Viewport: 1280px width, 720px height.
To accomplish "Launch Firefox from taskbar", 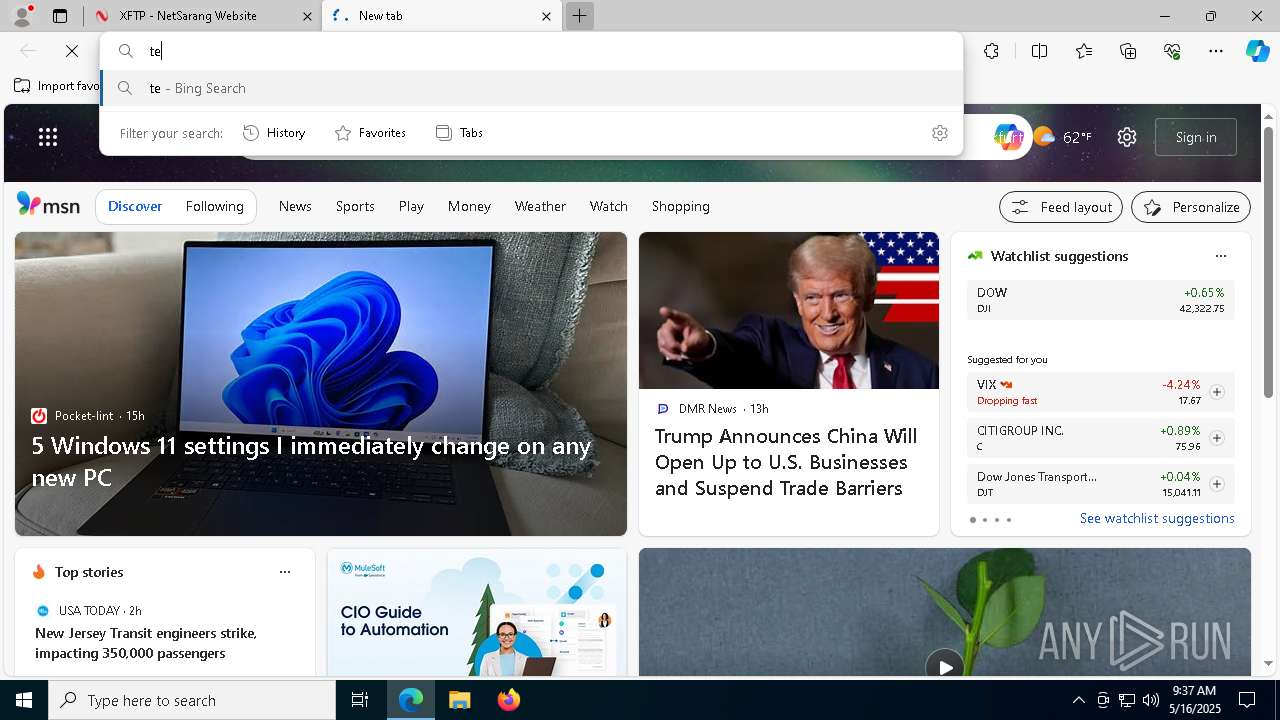I will coord(509,700).
